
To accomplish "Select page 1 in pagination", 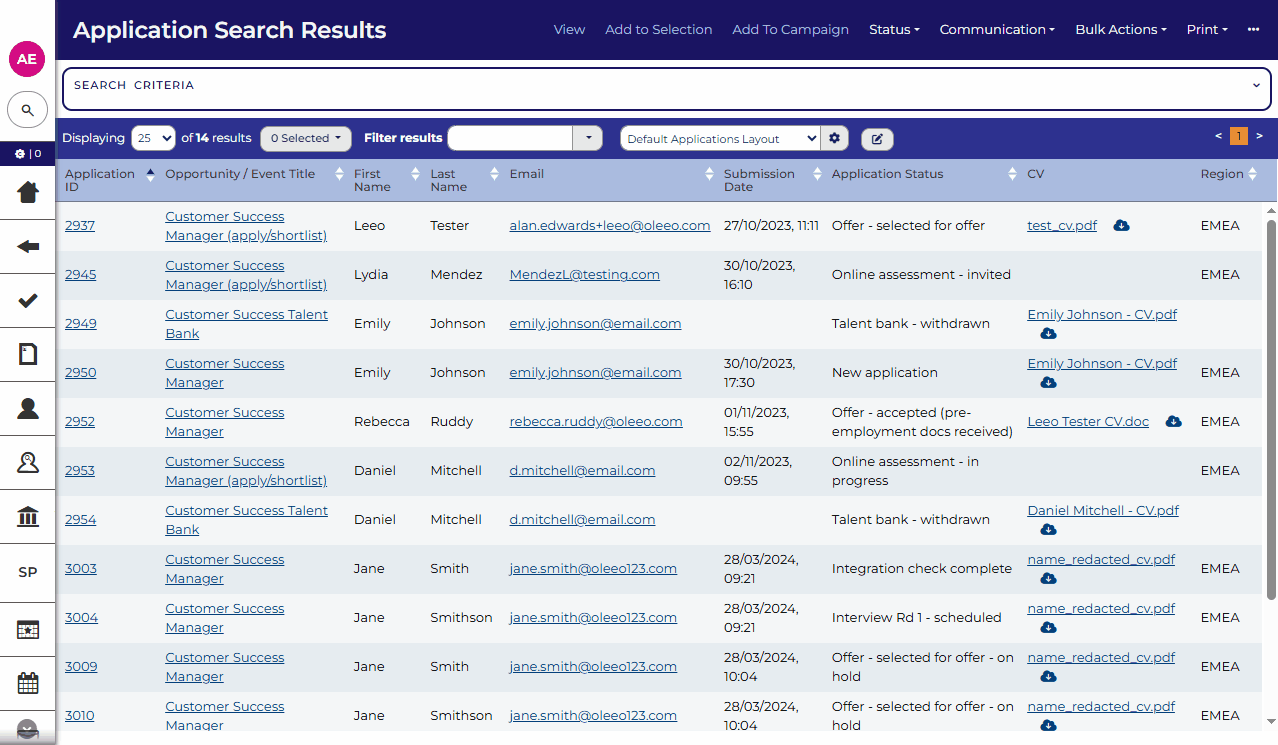I will pyautogui.click(x=1238, y=136).
